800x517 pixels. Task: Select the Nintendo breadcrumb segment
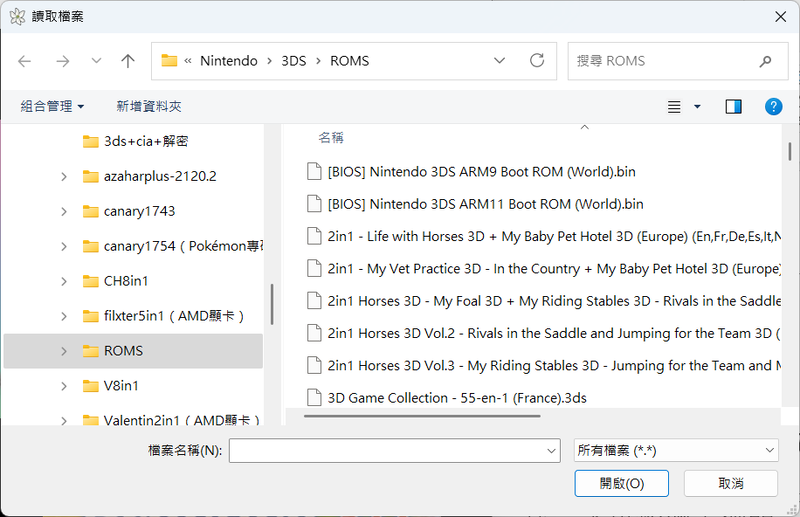point(229,61)
